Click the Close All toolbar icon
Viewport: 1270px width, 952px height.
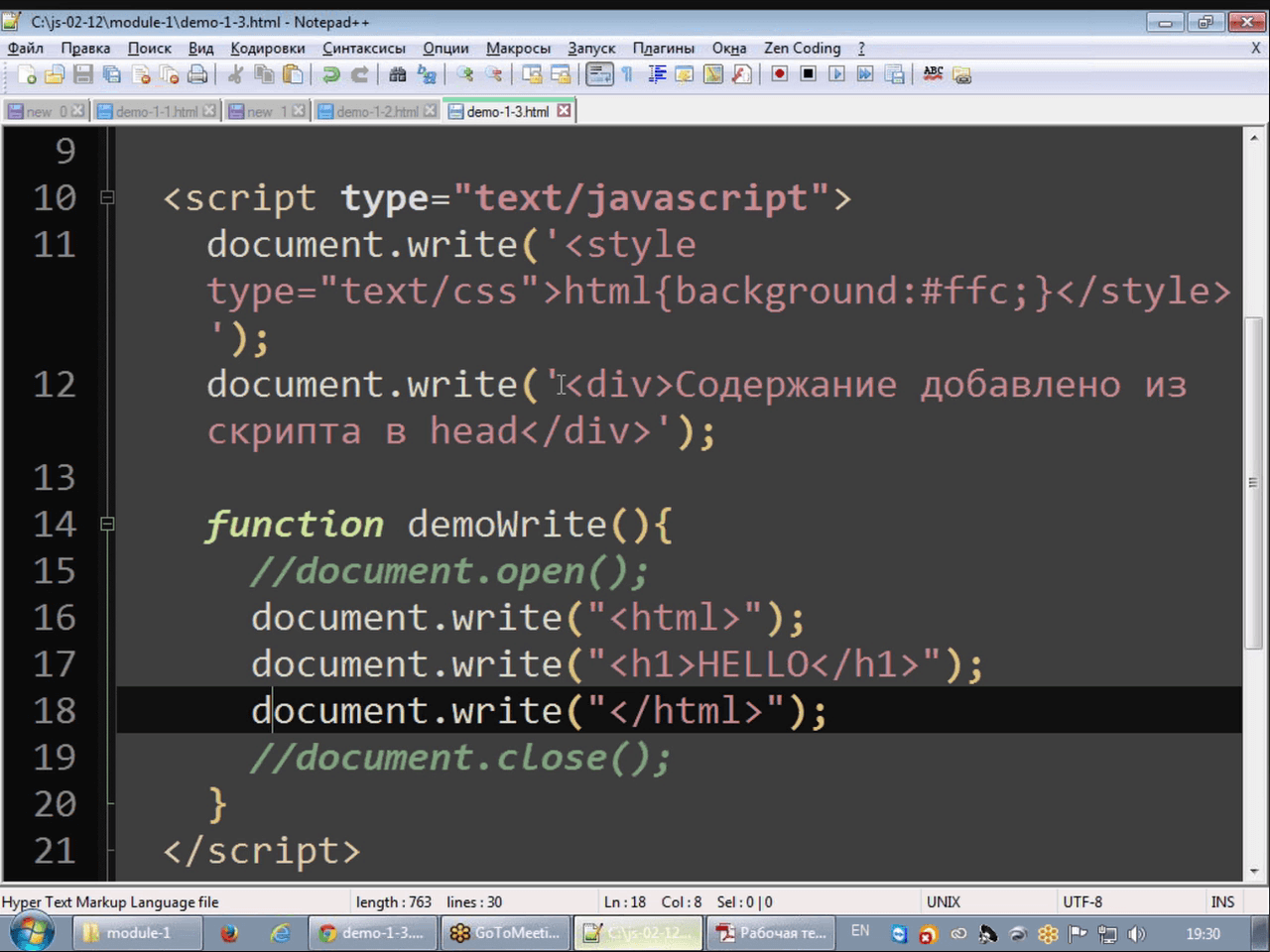pyautogui.click(x=170, y=74)
